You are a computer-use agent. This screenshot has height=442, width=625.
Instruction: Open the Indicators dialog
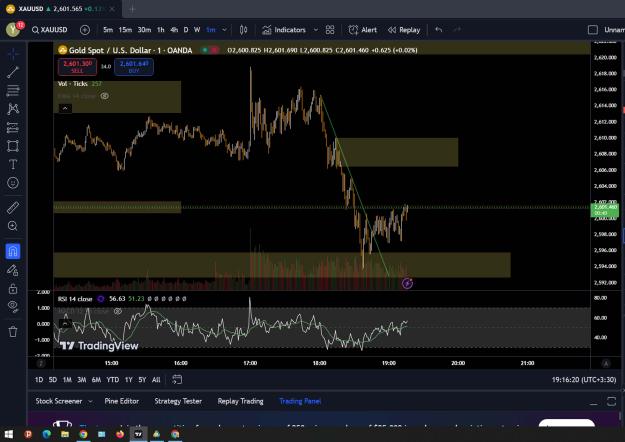284,30
